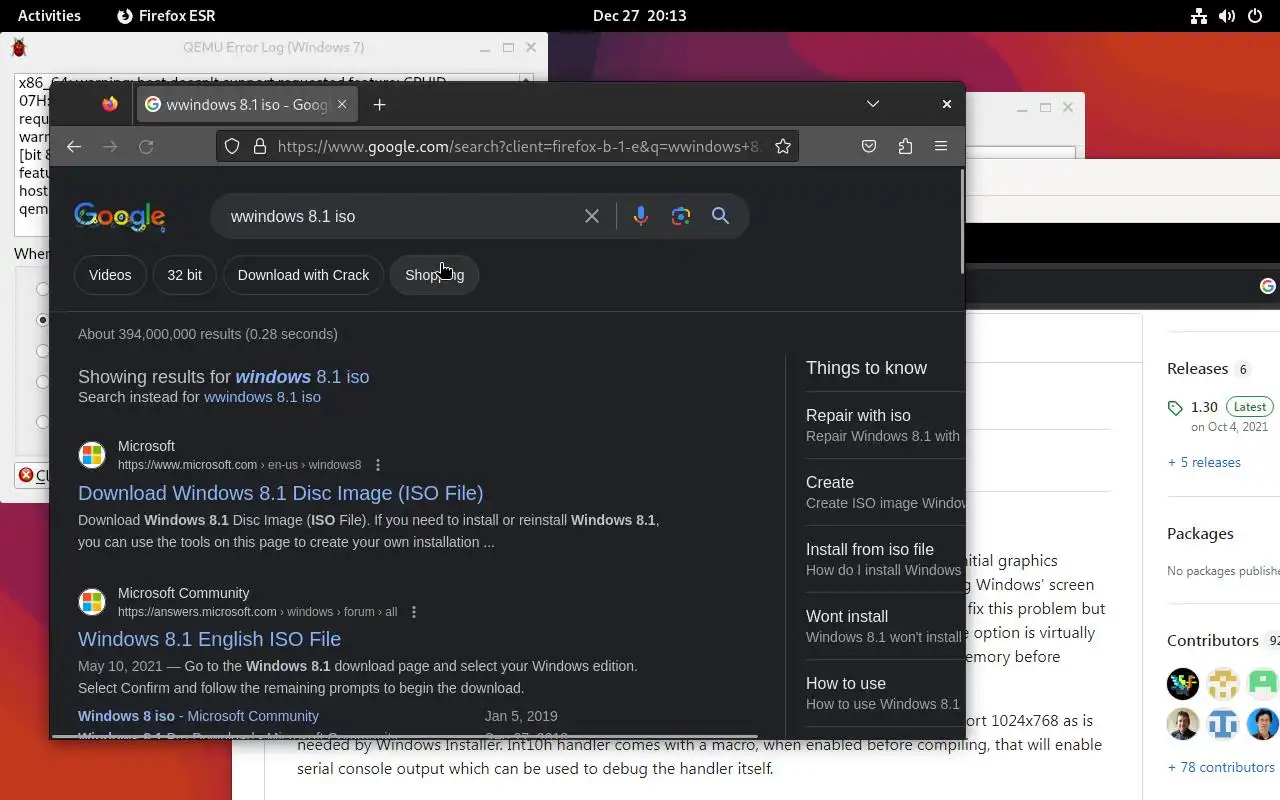The image size is (1280, 800).
Task: Click red X button in QEMU window
Action: [x=26, y=475]
